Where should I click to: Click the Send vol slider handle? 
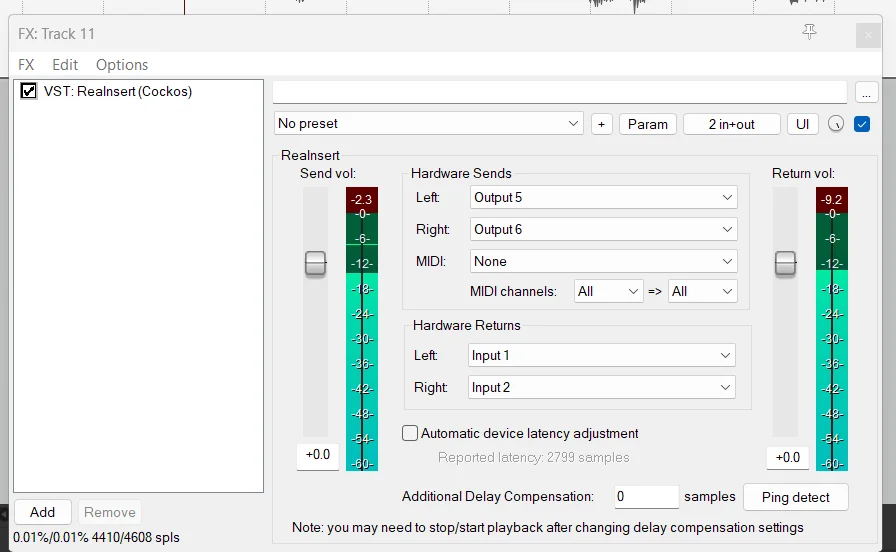(x=315, y=264)
